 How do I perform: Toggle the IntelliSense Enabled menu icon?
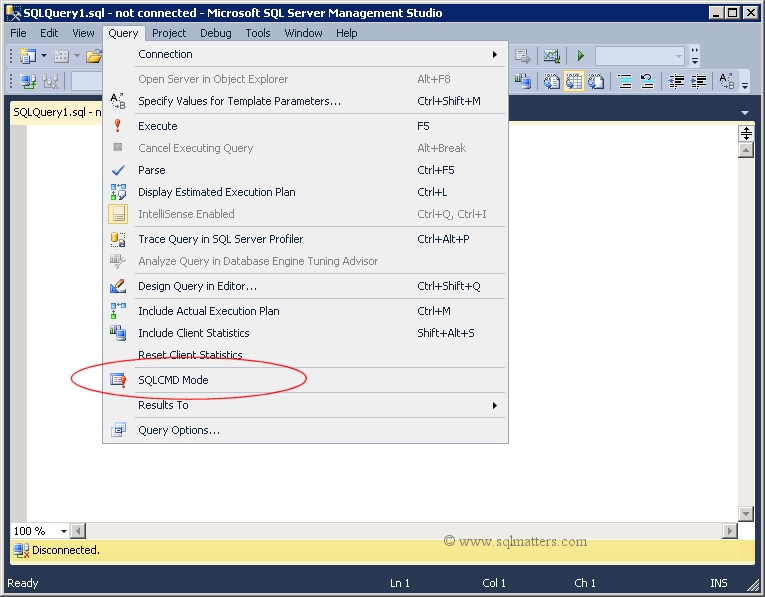coord(118,214)
